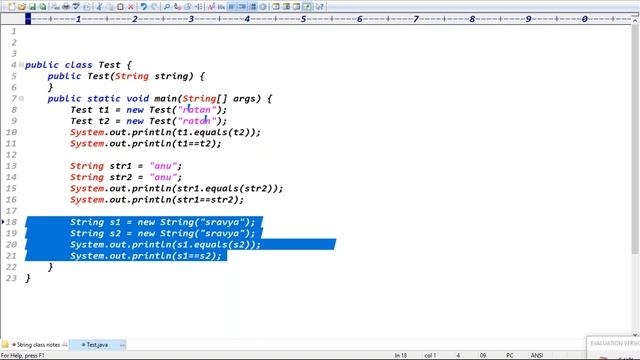The height and width of the screenshot is (360, 640).
Task: Click 'String str1 = "anu";' line
Action: coord(126,166)
